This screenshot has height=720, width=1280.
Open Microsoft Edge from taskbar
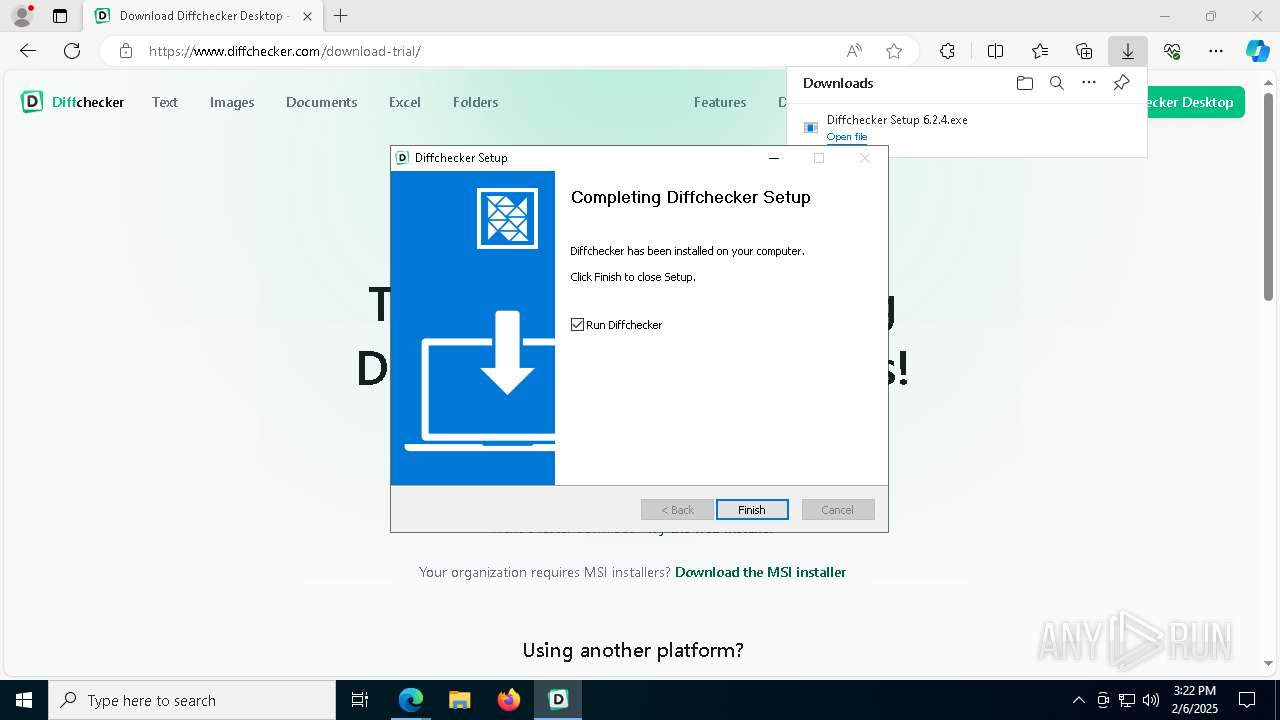411,700
